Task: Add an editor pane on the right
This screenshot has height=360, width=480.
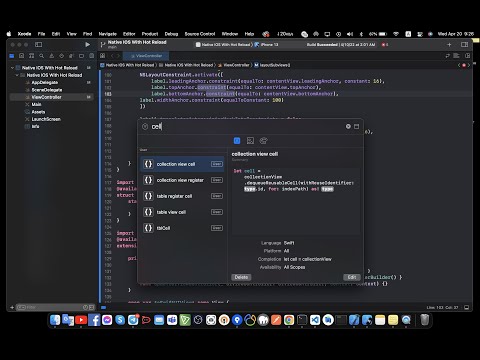Action: 468,56
